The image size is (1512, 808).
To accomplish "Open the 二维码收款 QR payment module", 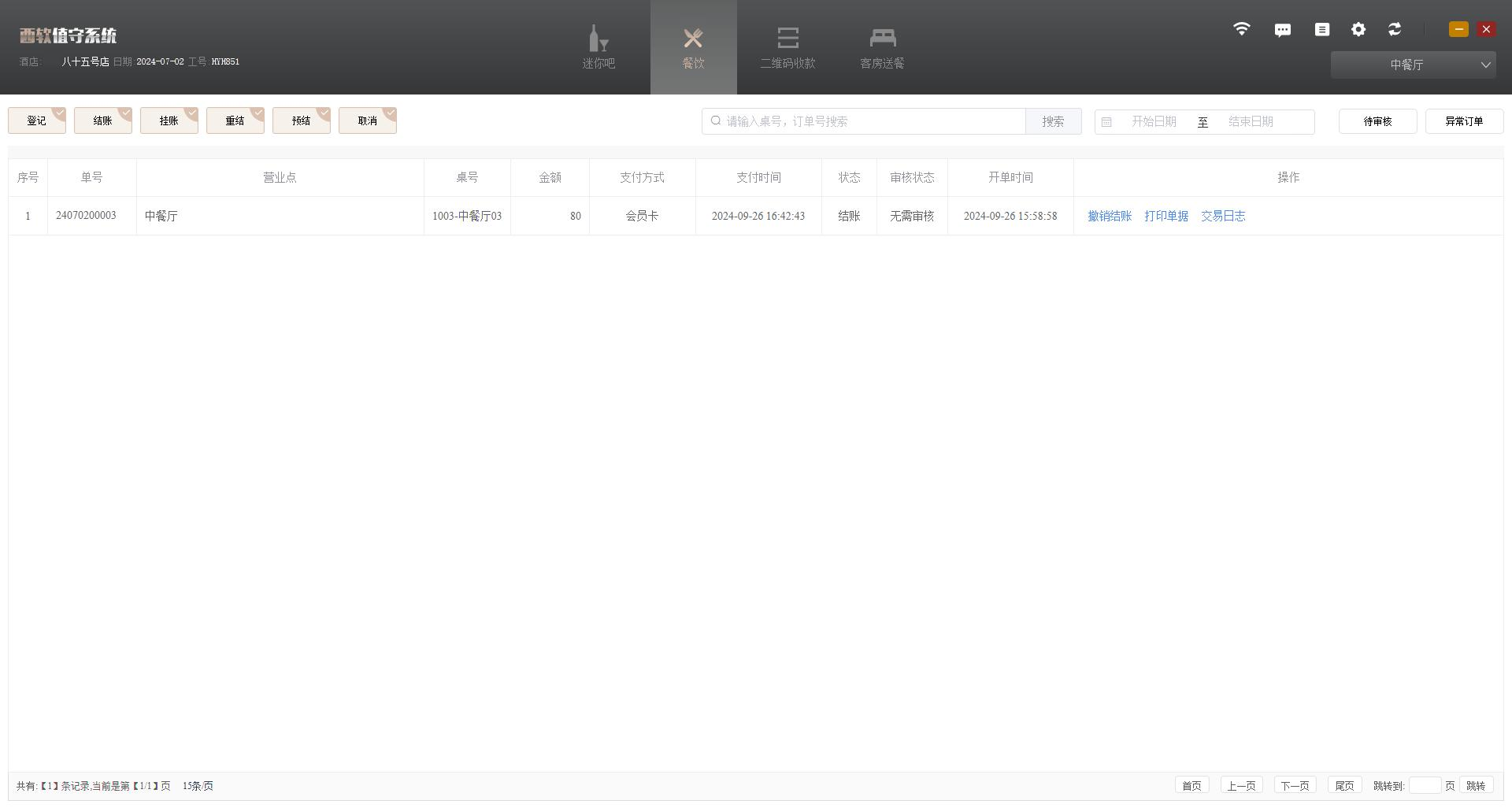I will click(x=787, y=47).
